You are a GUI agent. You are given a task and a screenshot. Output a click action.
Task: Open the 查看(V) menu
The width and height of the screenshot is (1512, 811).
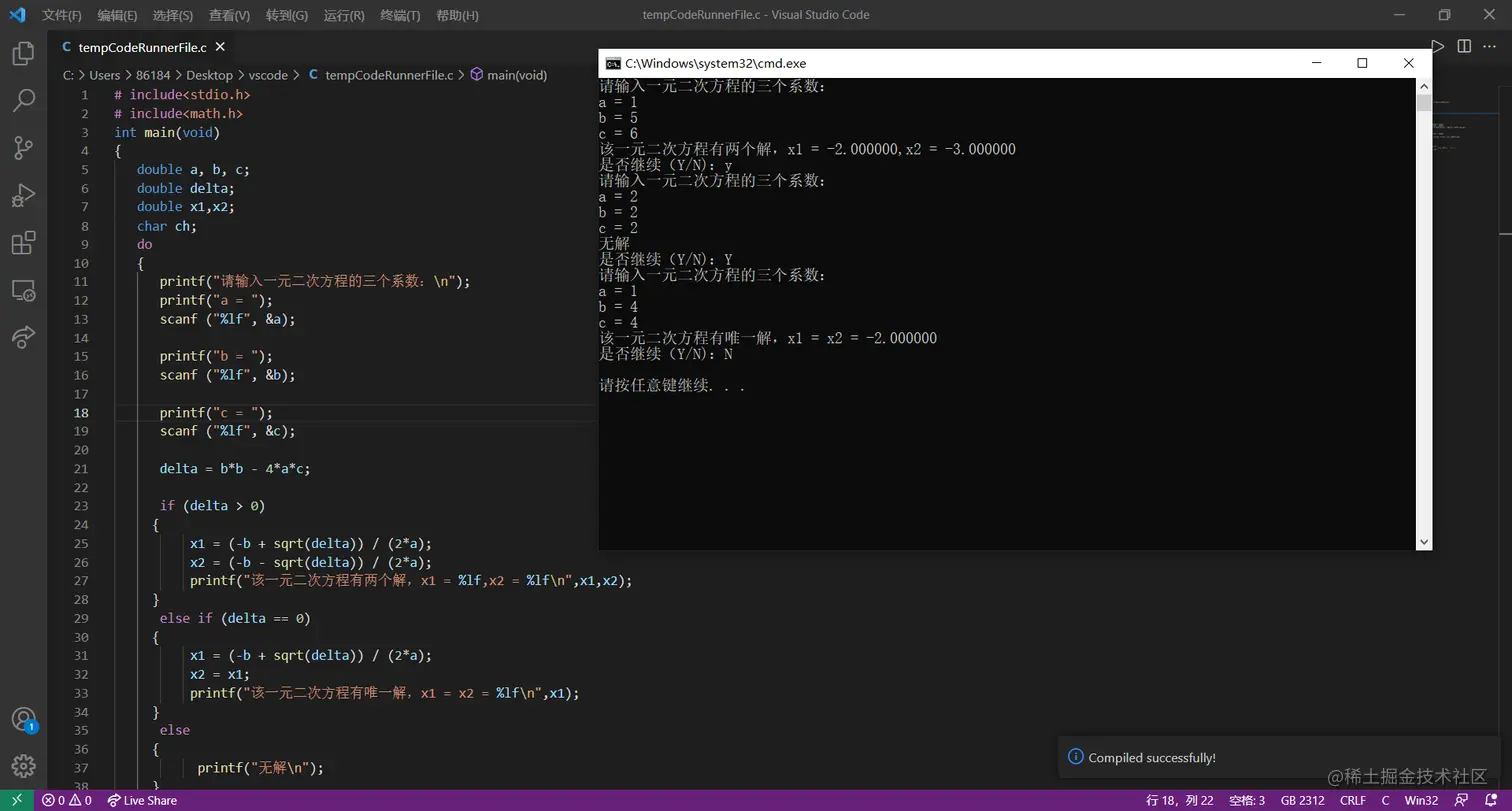[x=230, y=15]
